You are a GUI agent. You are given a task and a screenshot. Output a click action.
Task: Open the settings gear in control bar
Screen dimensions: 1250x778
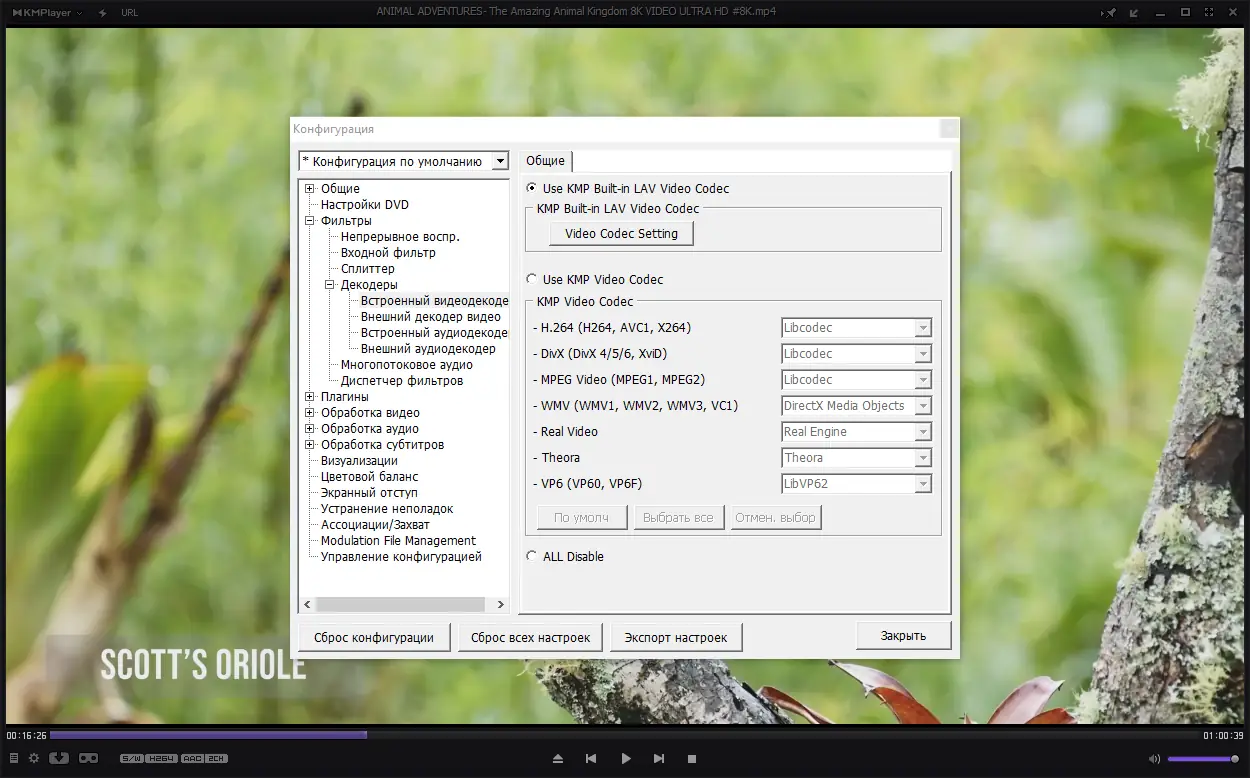[34, 758]
